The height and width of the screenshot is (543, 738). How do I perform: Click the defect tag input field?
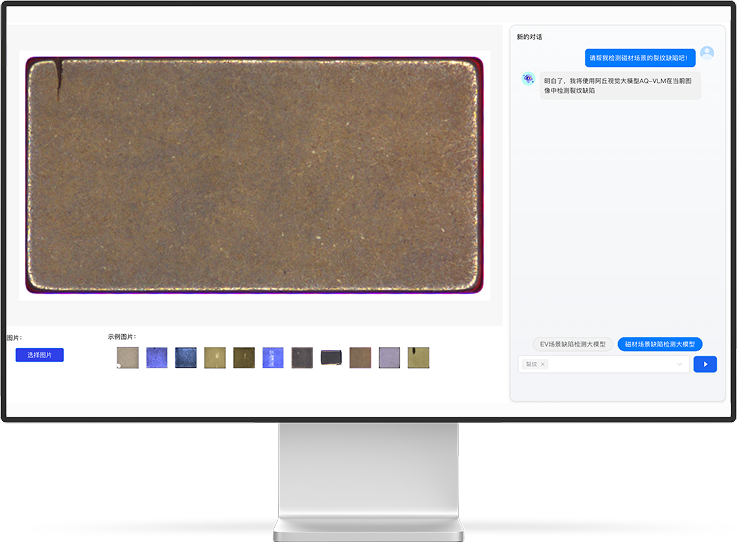610,364
